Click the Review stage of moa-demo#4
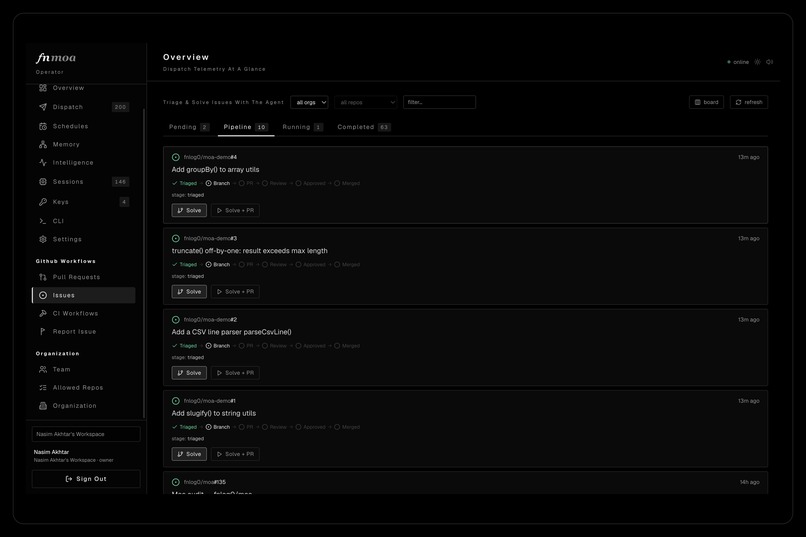This screenshot has height=537, width=806. (274, 183)
